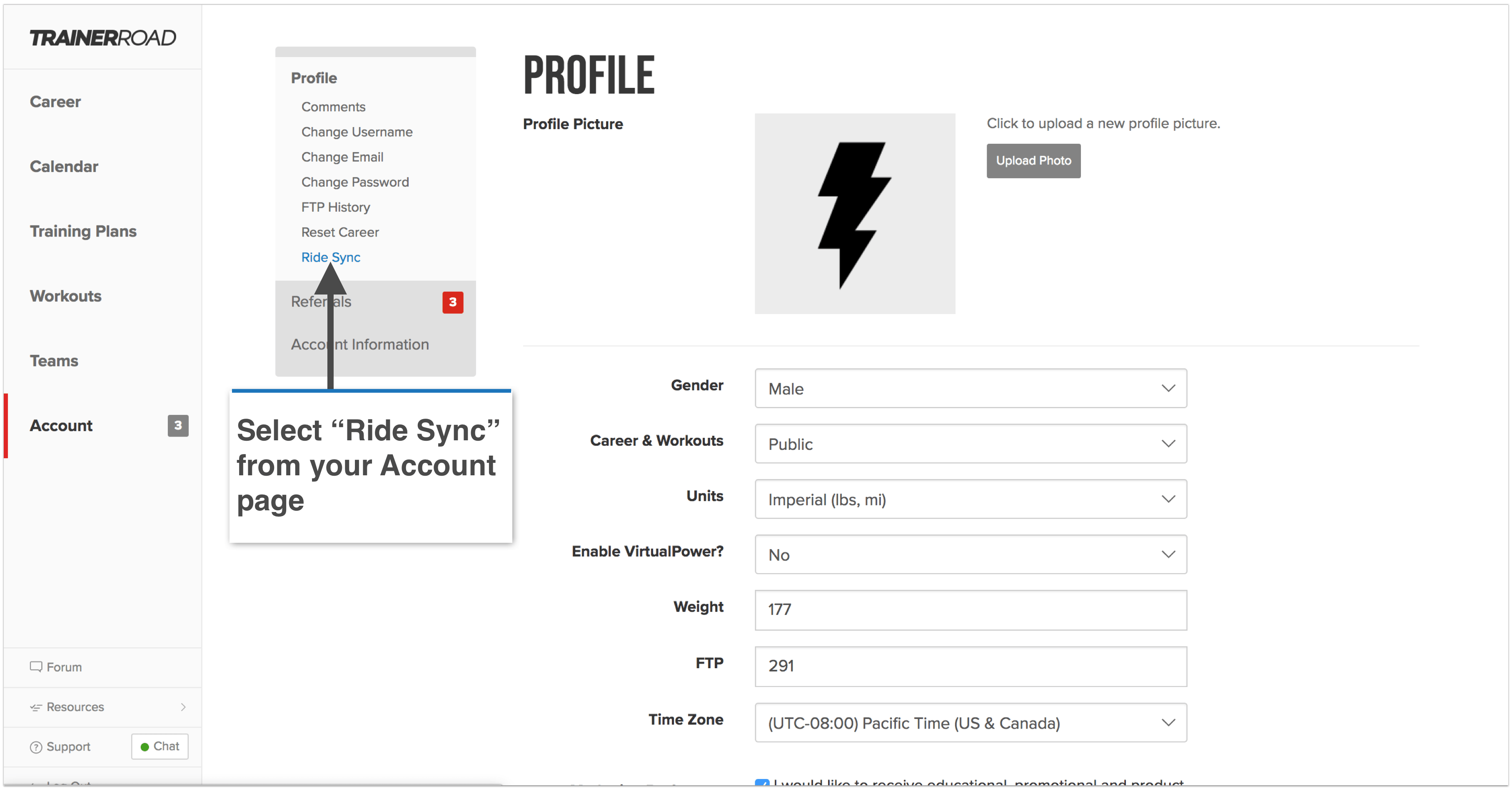
Task: Open Chat using the green status dot
Action: (145, 746)
